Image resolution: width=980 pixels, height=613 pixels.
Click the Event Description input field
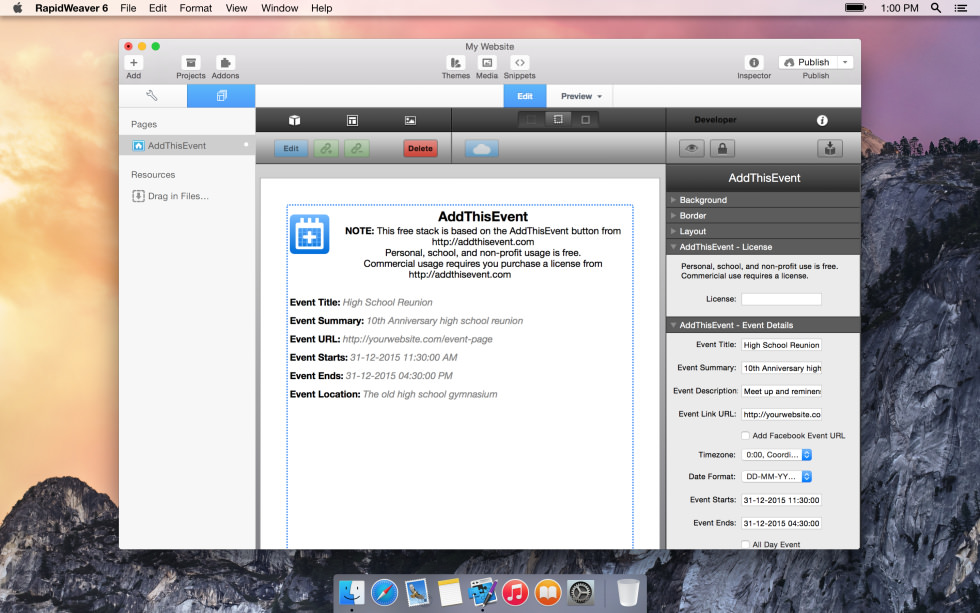(781, 391)
